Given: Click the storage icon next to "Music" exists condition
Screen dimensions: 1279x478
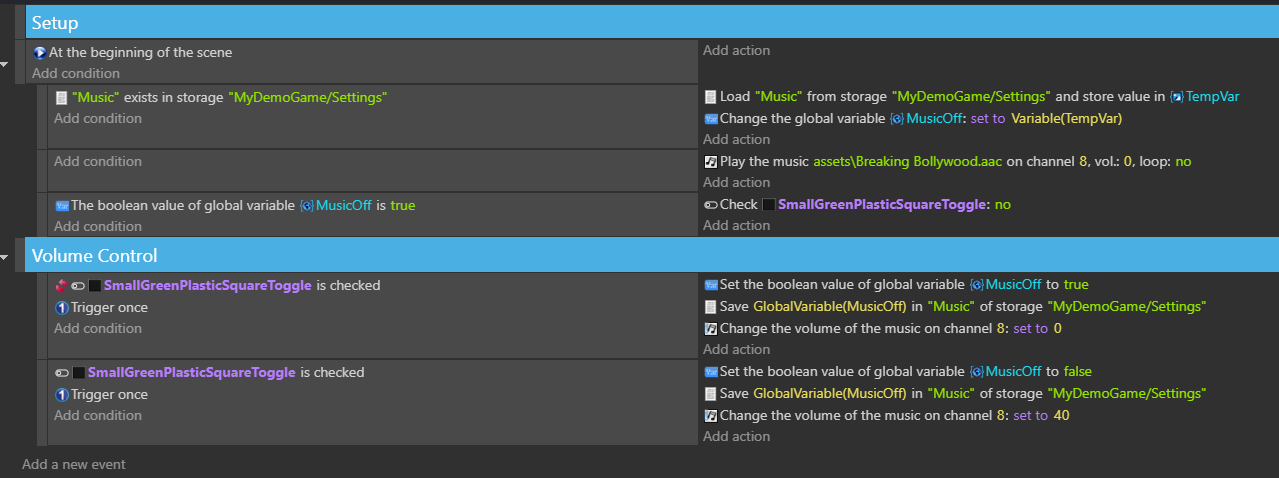Looking at the screenshot, I should [x=62, y=97].
